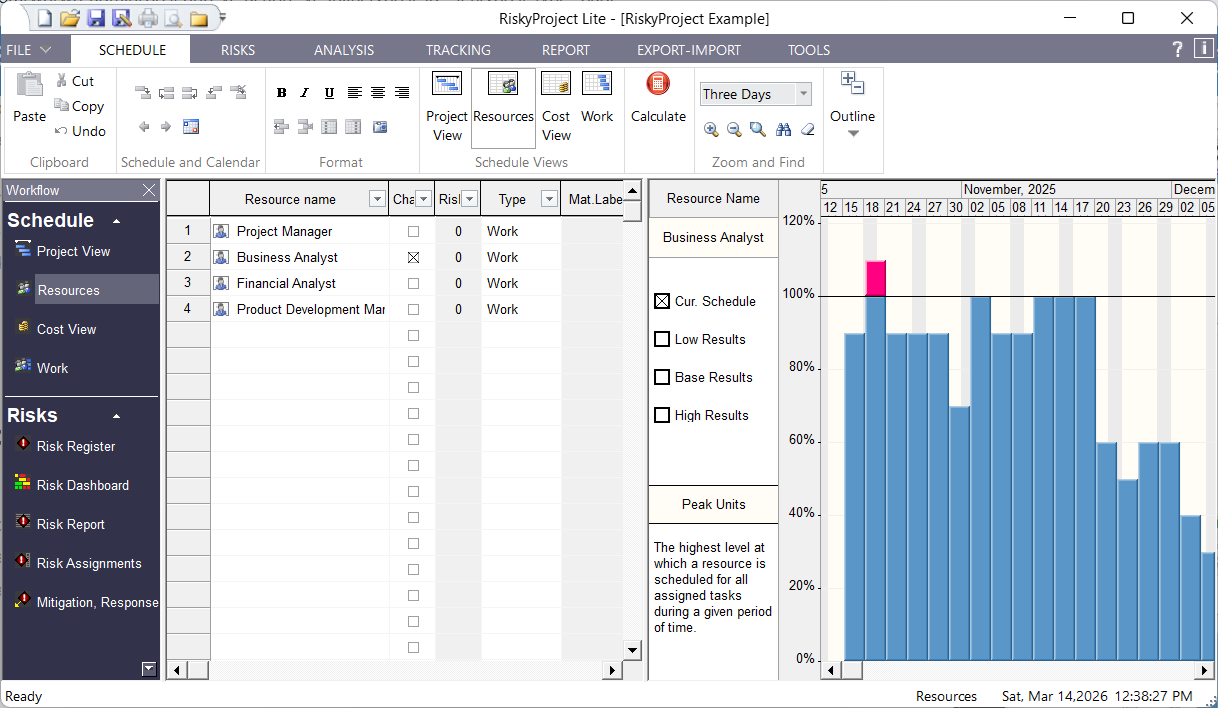
Task: Apply bold formatting to selected text
Action: 281,92
